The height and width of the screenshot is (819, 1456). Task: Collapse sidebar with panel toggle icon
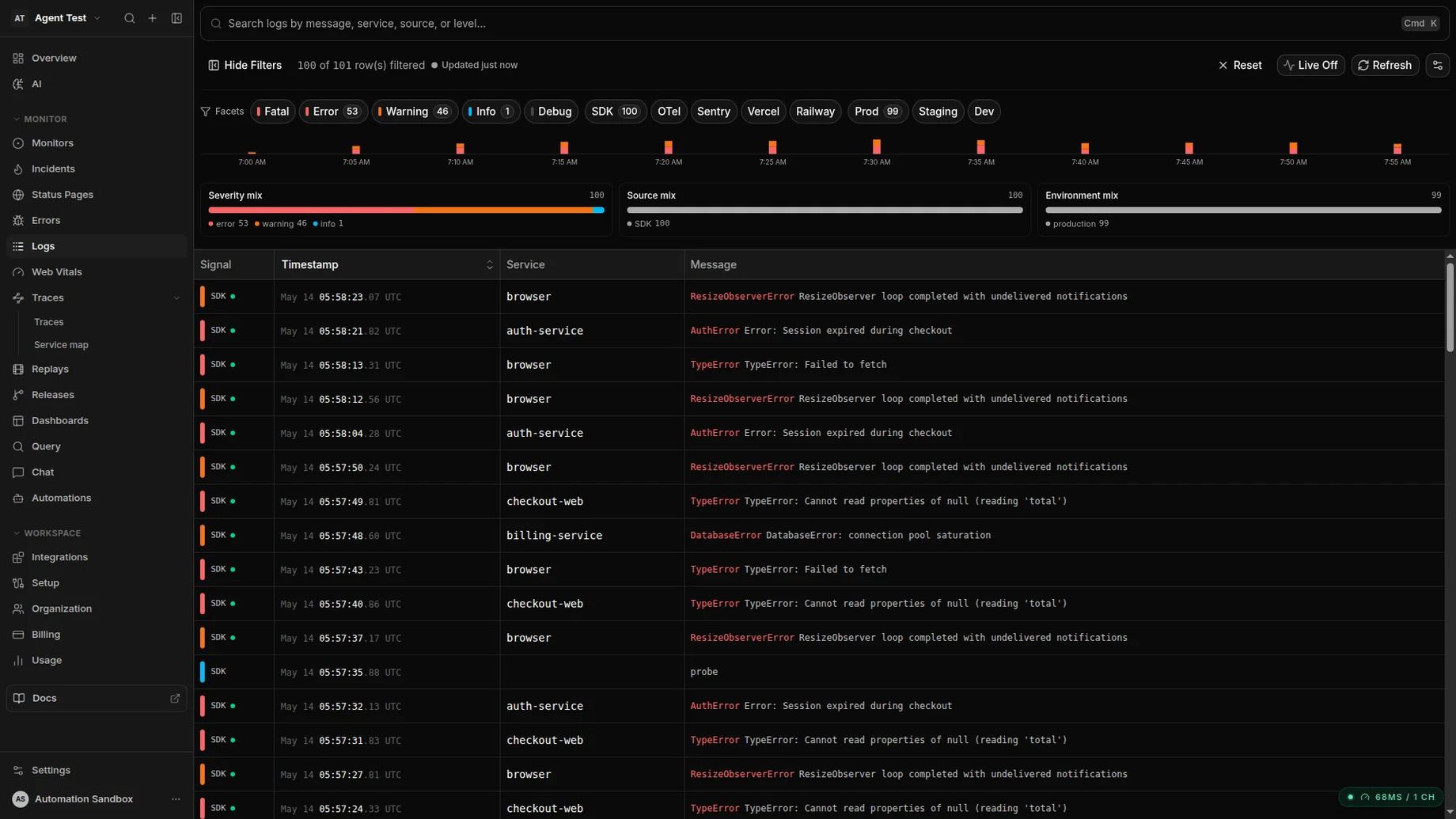[x=176, y=18]
